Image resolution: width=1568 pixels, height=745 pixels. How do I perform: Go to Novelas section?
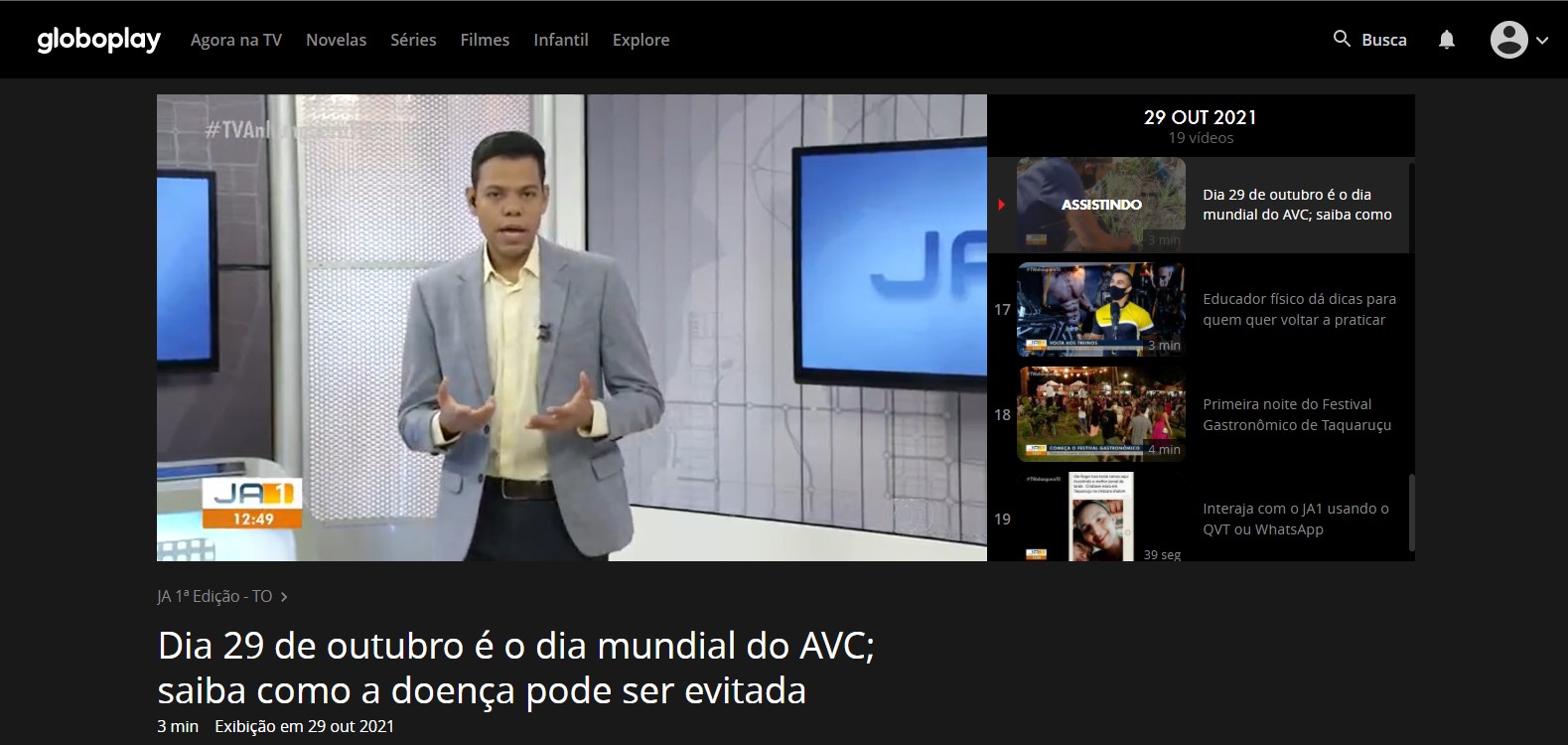336,40
